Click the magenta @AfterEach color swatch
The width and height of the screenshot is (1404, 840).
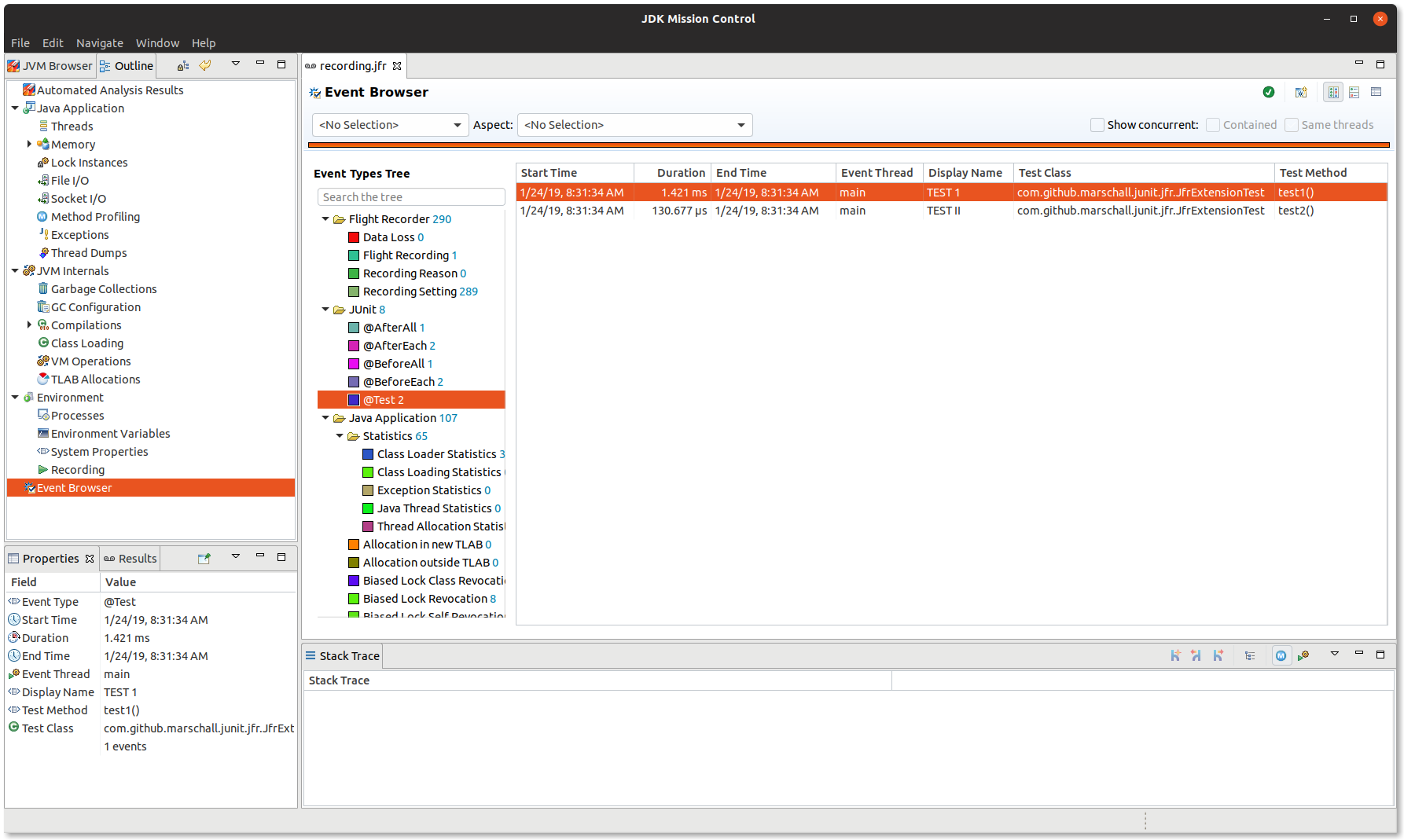(x=354, y=345)
